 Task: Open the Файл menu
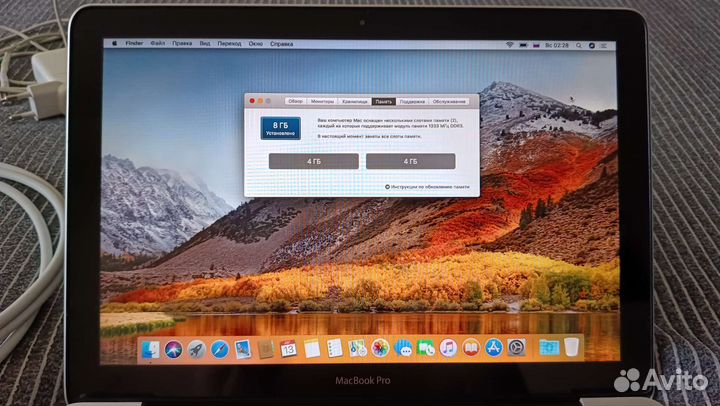coord(158,43)
